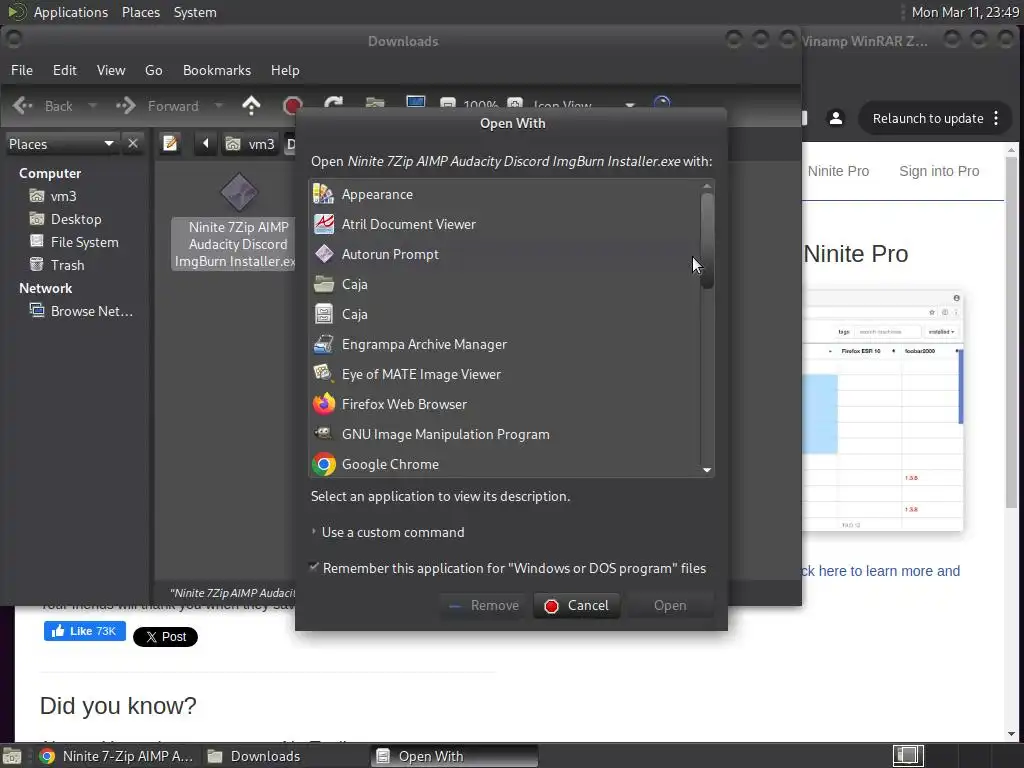
Task: Choose Eye of MATE Image Viewer icon
Action: [324, 374]
